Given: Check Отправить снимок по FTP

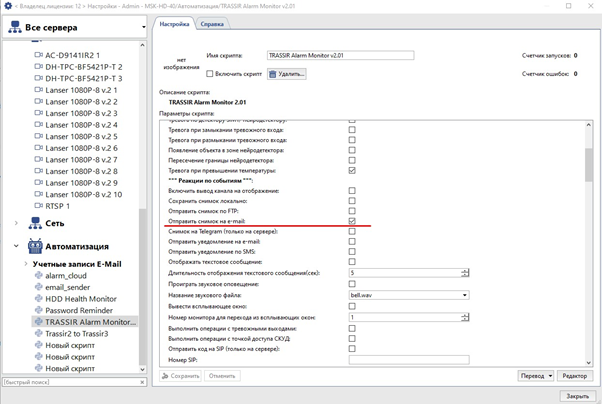Looking at the screenshot, I should click(352, 211).
